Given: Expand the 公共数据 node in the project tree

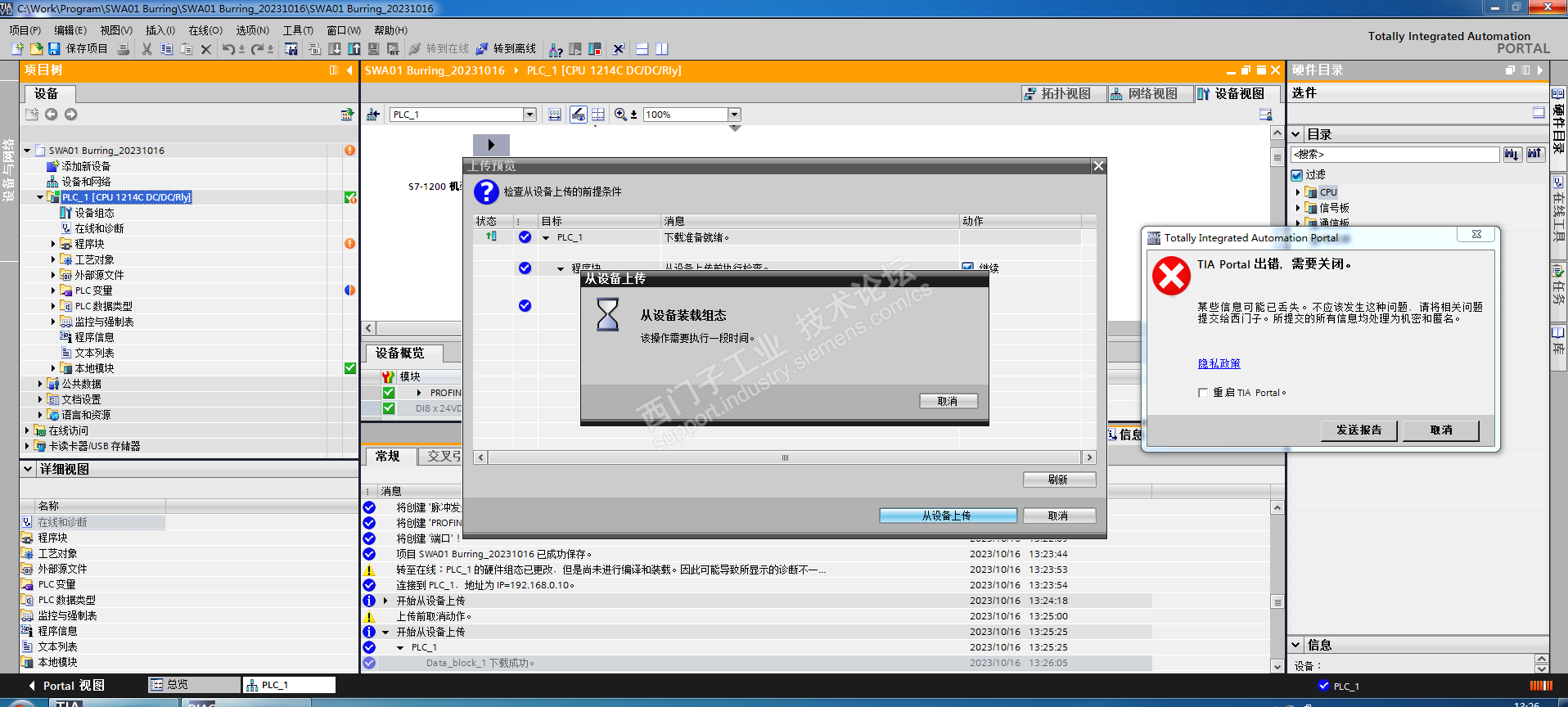Looking at the screenshot, I should pyautogui.click(x=40, y=384).
